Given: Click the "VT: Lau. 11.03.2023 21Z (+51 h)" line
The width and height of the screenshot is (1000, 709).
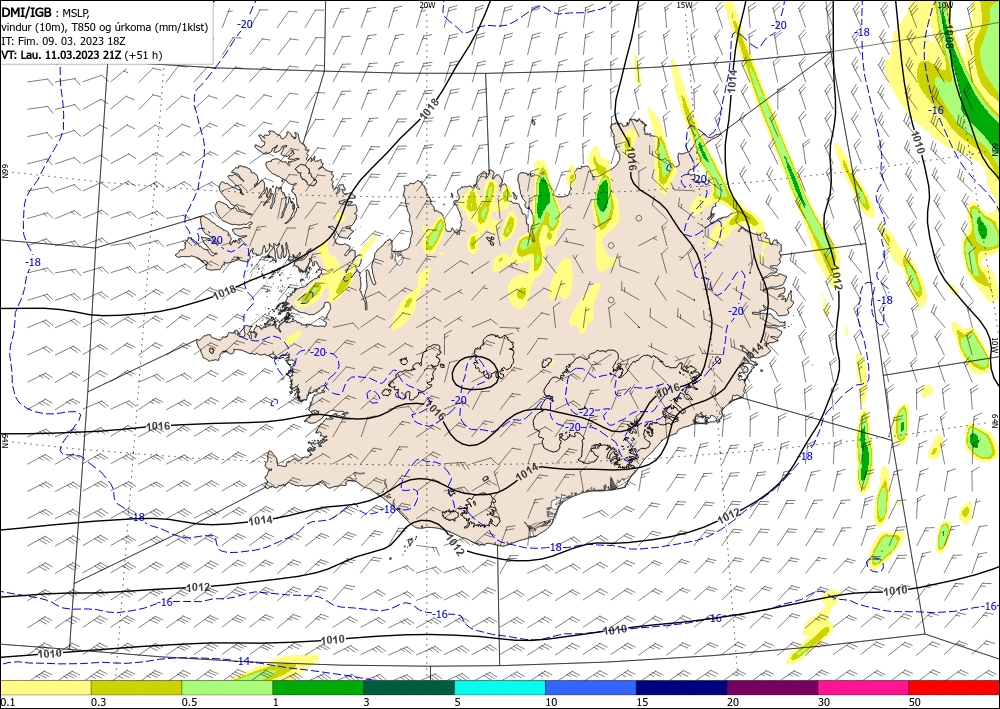Looking at the screenshot, I should click(x=82, y=55).
